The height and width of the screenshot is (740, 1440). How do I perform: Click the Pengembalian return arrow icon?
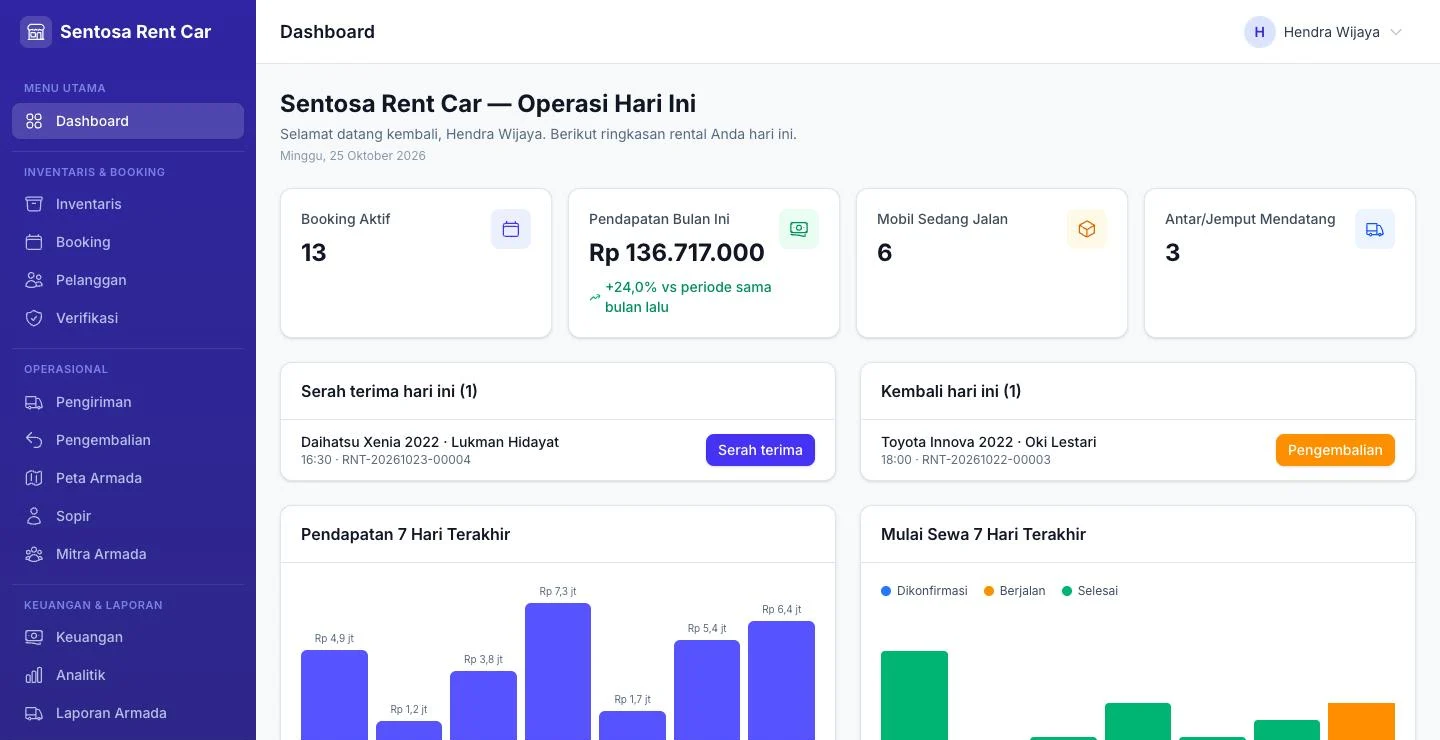tap(34, 440)
